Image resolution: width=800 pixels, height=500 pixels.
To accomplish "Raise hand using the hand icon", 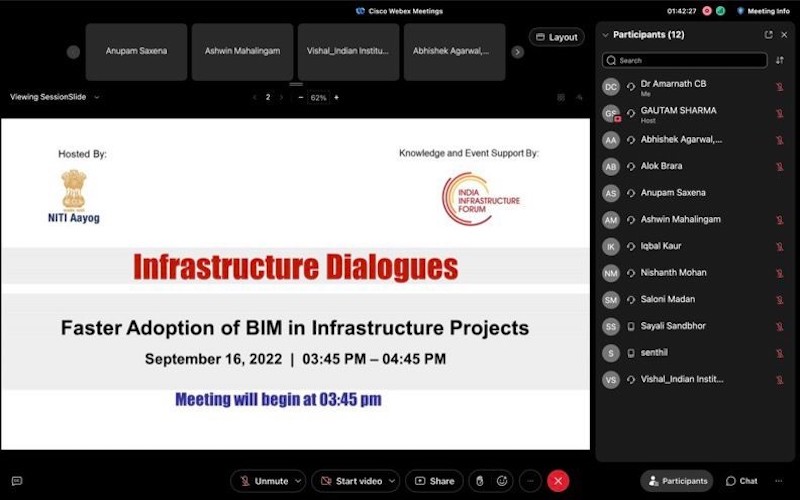I will (x=480, y=481).
